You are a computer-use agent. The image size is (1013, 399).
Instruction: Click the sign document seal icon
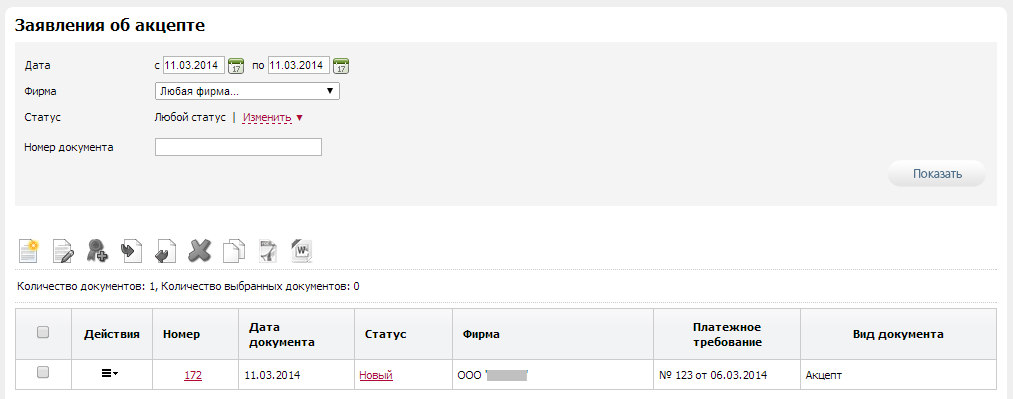97,250
